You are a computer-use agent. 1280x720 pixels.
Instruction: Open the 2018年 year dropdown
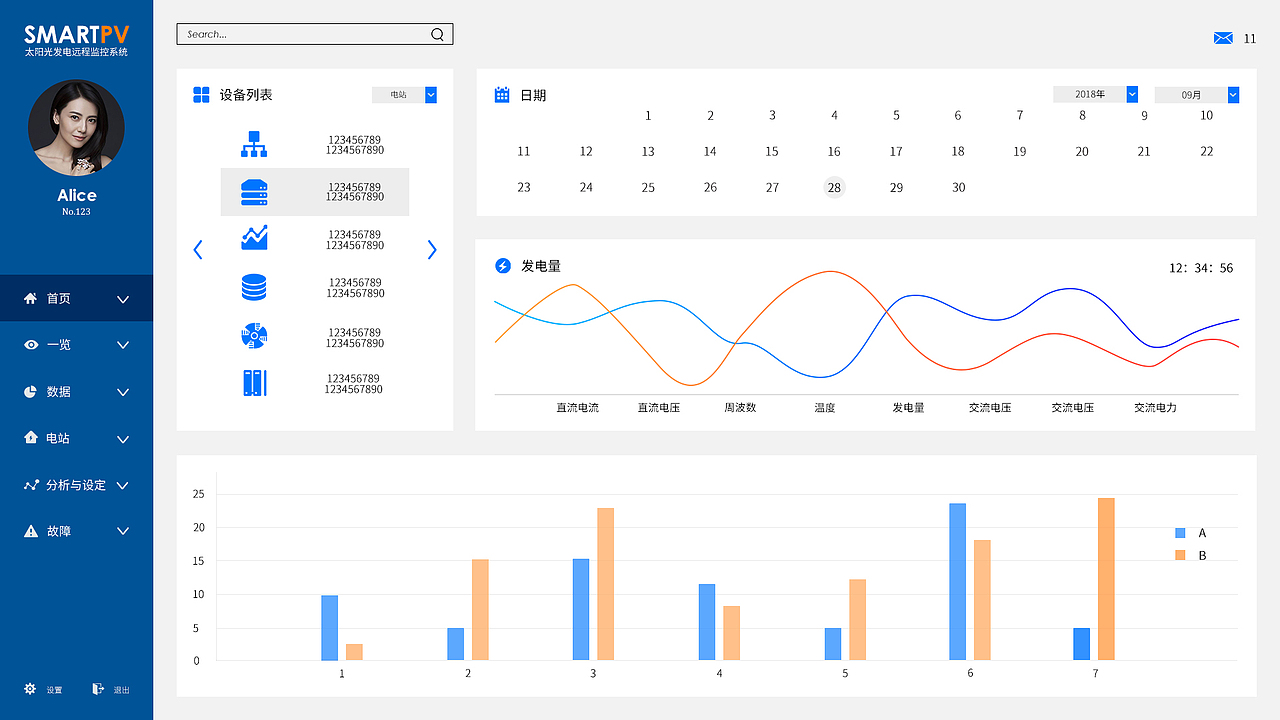click(x=1096, y=94)
